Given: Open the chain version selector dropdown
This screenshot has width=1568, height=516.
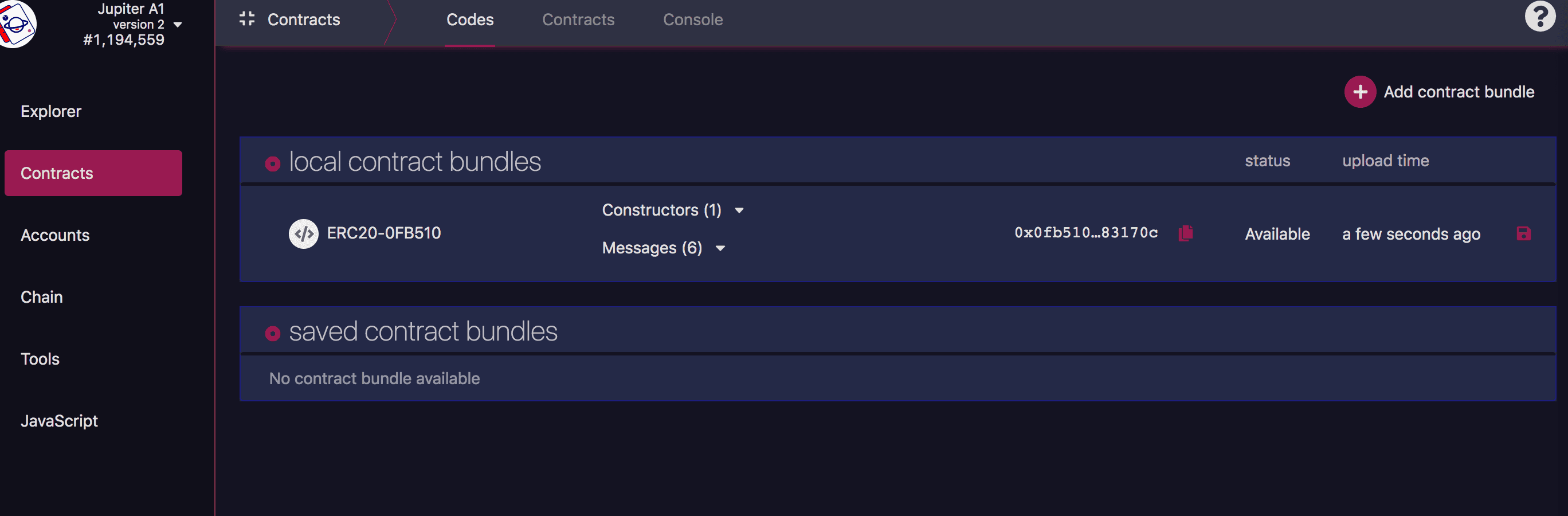Looking at the screenshot, I should (178, 25).
